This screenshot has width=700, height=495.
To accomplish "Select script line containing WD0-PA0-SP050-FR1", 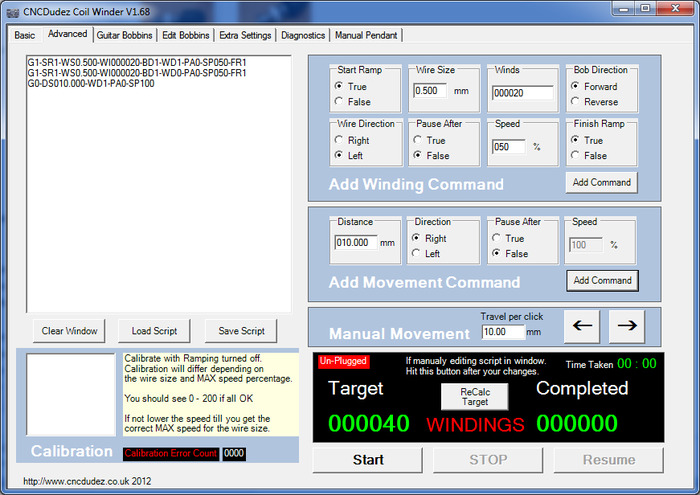I will [137, 73].
